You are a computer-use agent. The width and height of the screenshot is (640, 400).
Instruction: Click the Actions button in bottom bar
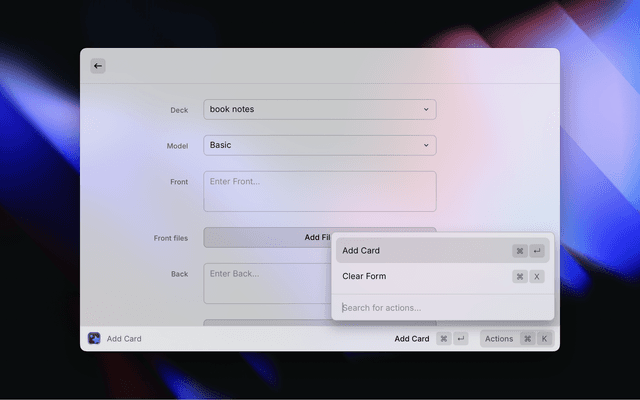[x=499, y=339]
